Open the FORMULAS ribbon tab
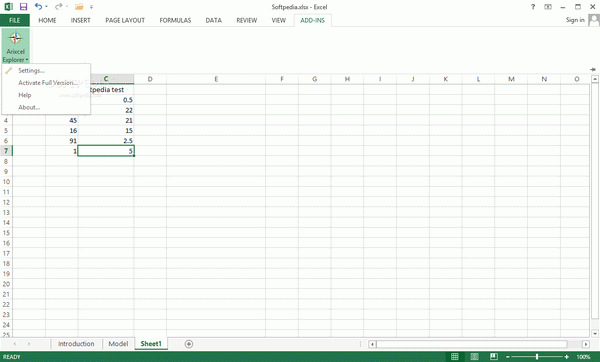 tap(175, 20)
